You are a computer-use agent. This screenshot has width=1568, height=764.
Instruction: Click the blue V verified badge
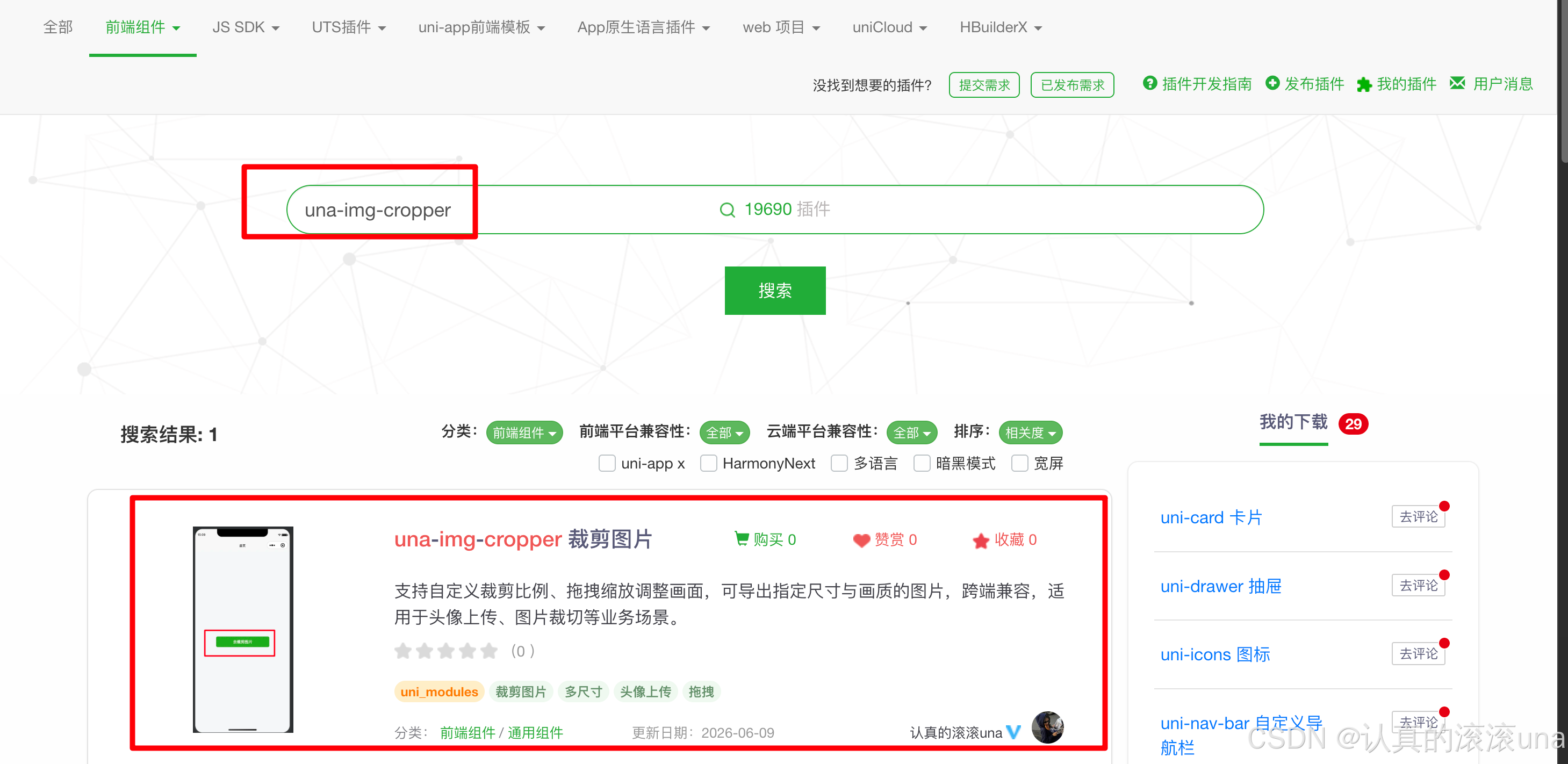click(1013, 732)
